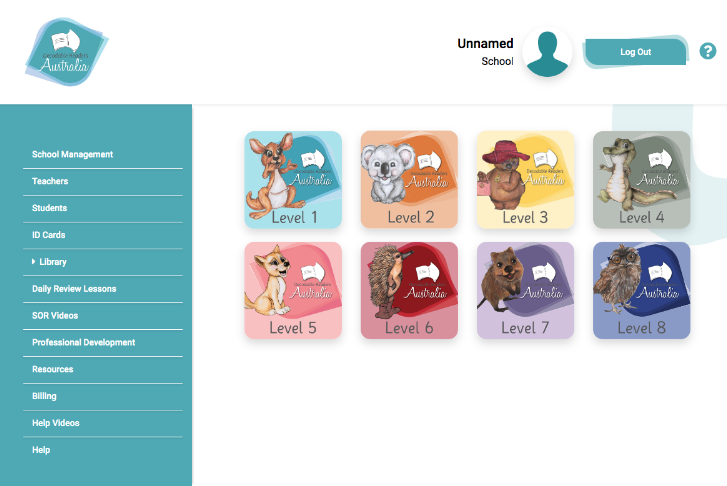The image size is (727, 486).
Task: Open ID Cards from sidebar
Action: (x=49, y=235)
